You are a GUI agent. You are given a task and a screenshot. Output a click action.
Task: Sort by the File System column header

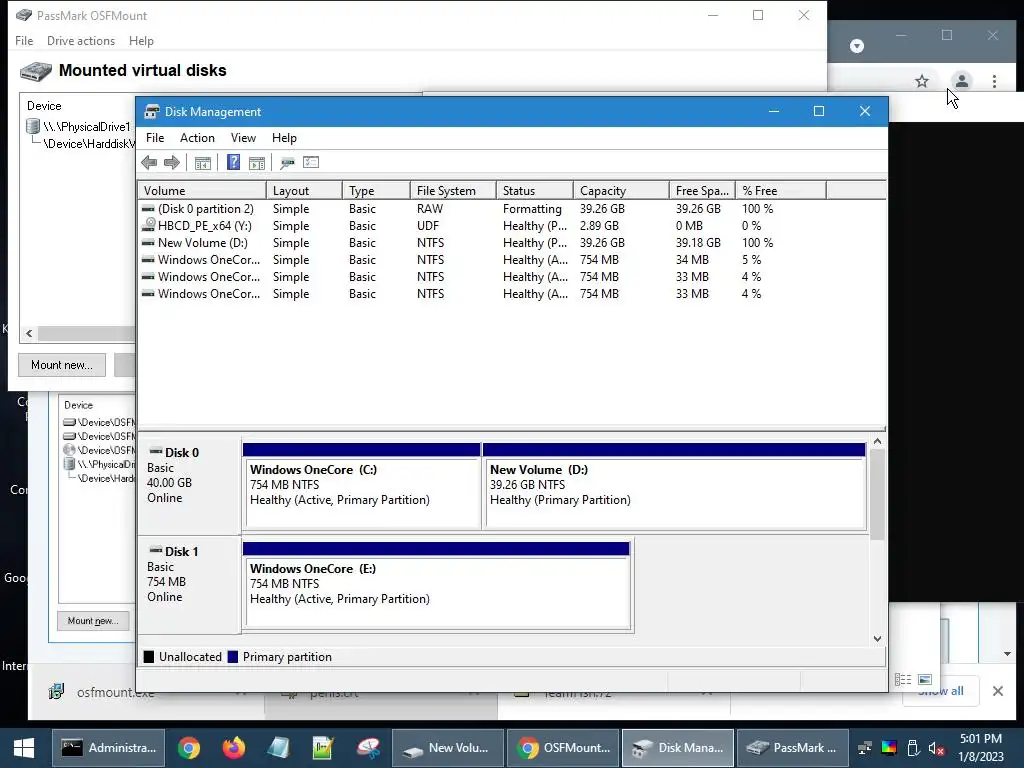[453, 191]
